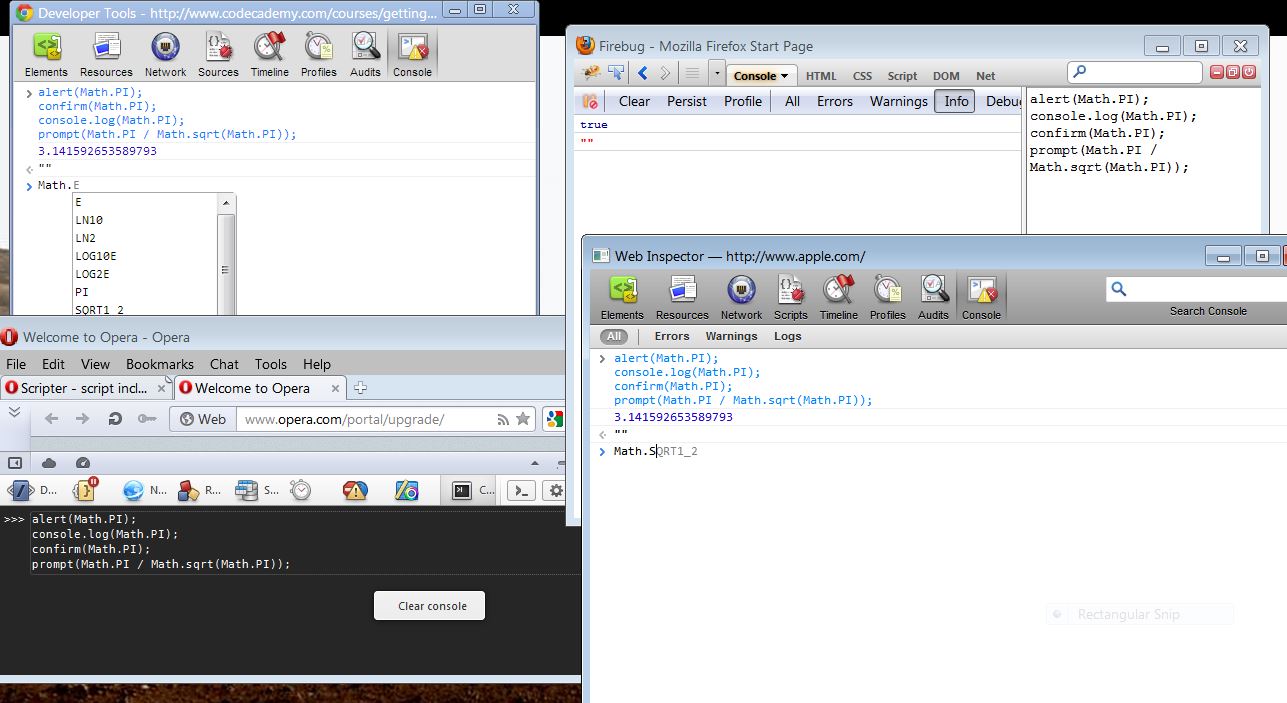Open the Dragonfly settings gear
The width and height of the screenshot is (1287, 703).
(555, 490)
